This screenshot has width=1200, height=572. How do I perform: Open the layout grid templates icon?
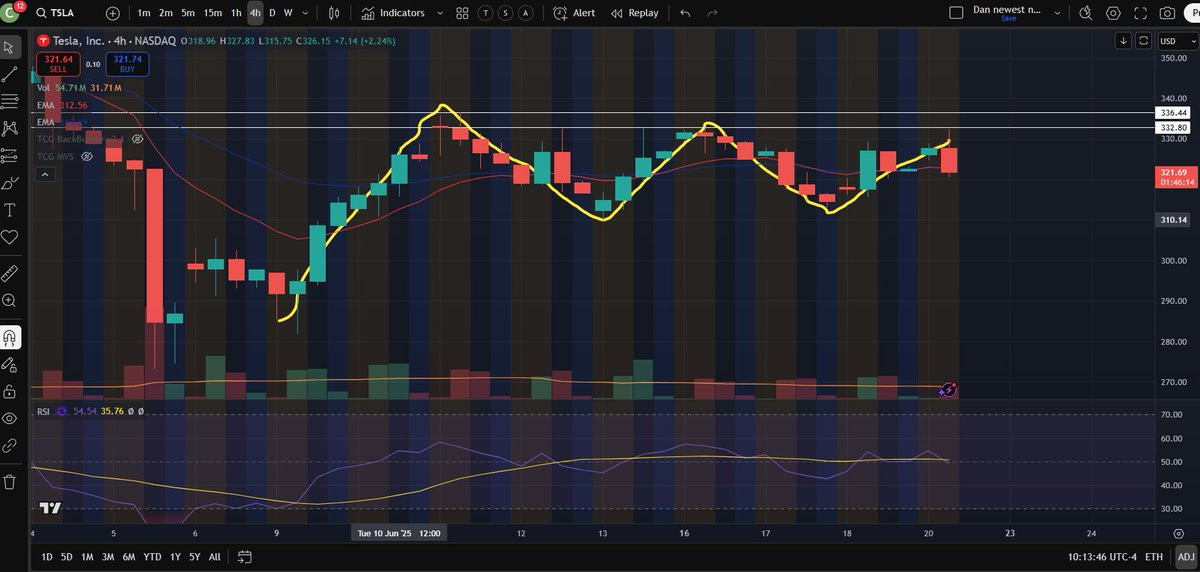tap(462, 13)
